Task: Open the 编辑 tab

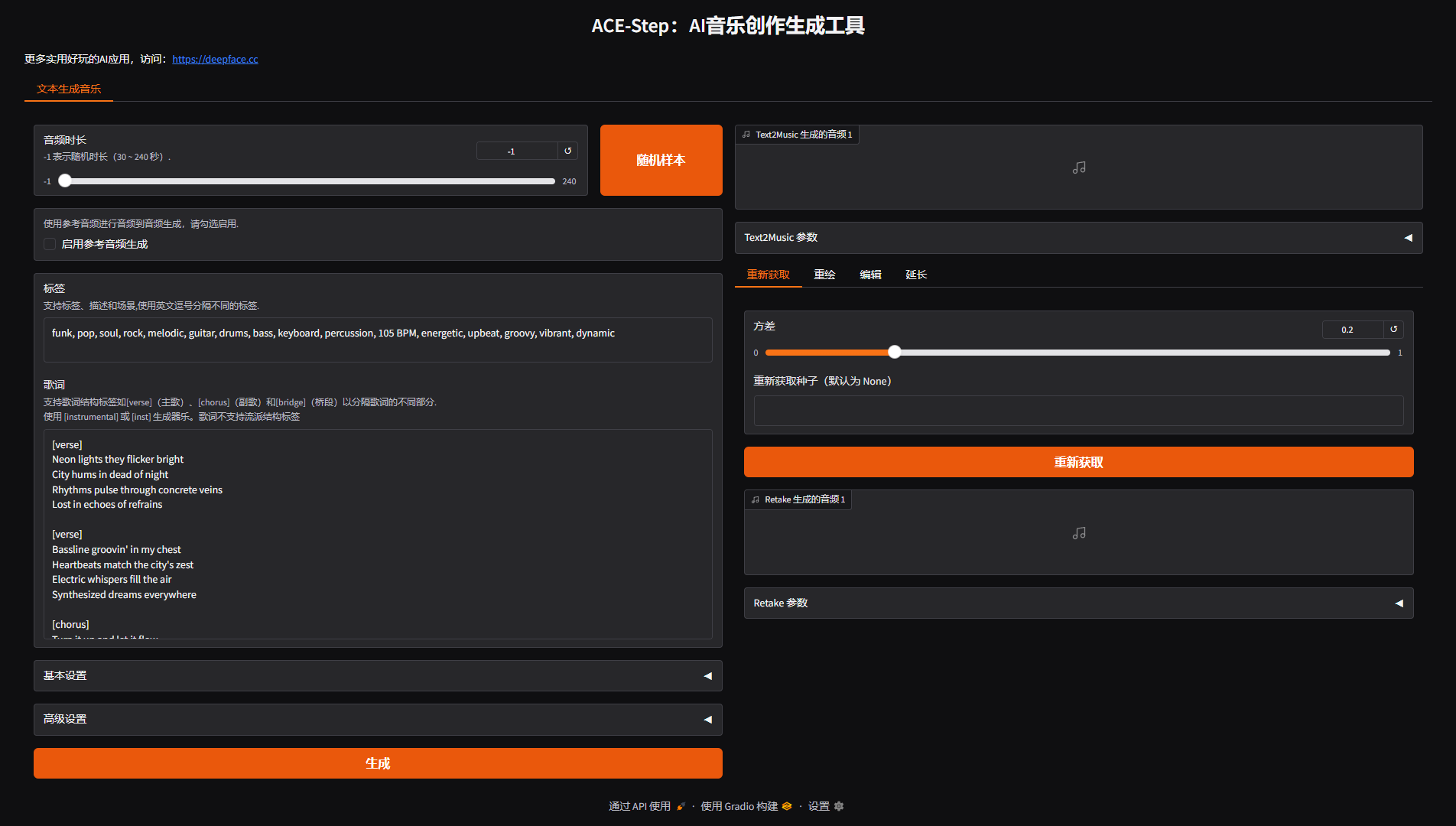Action: tap(870, 275)
